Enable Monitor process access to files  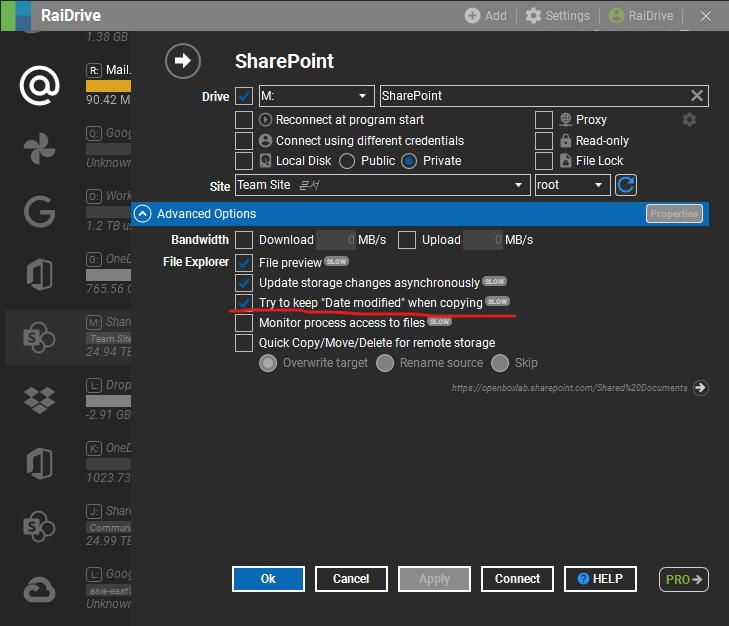[244, 323]
